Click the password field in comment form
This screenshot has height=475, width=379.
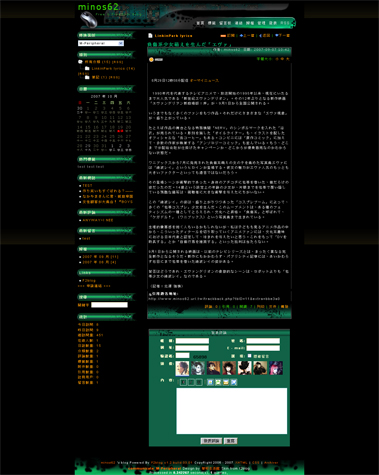pyautogui.click(x=263, y=341)
